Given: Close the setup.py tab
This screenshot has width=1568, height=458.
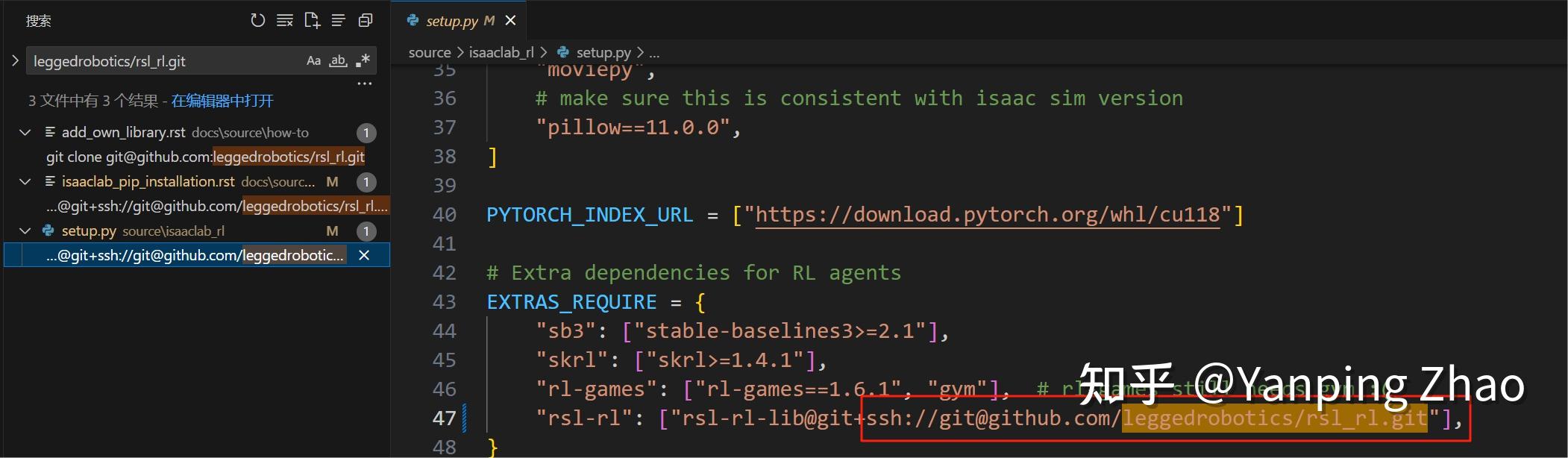Looking at the screenshot, I should 510,21.
